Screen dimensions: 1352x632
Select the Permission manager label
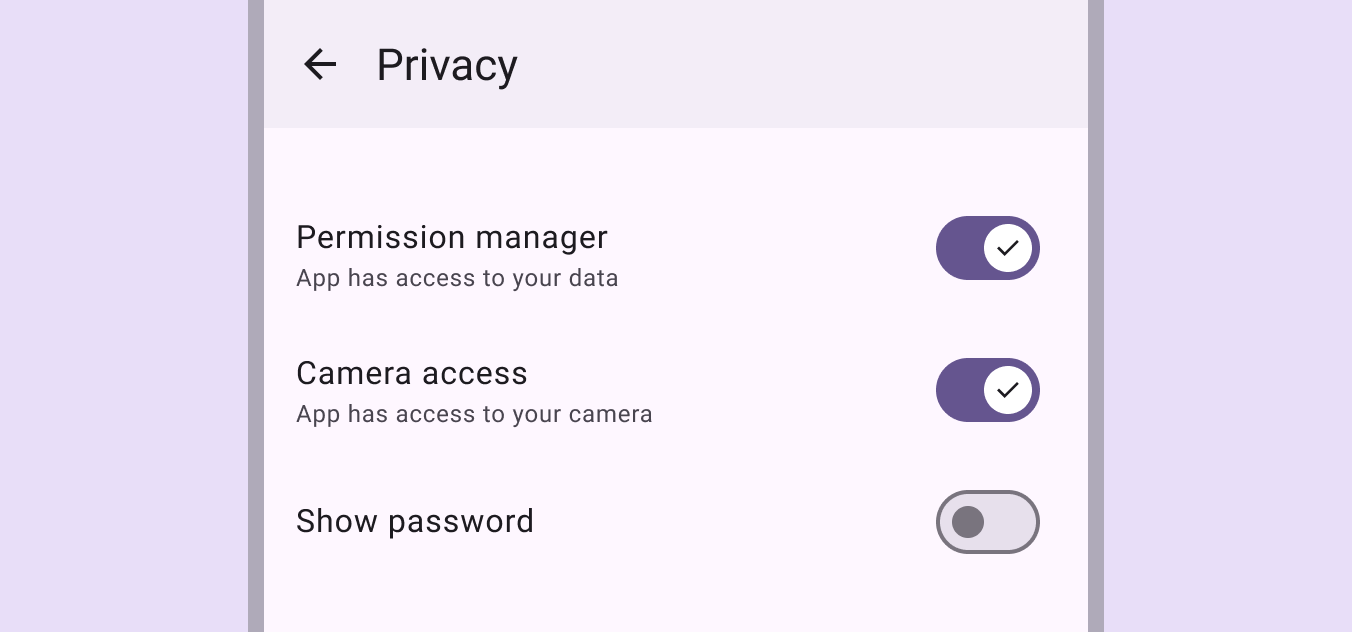coord(451,237)
